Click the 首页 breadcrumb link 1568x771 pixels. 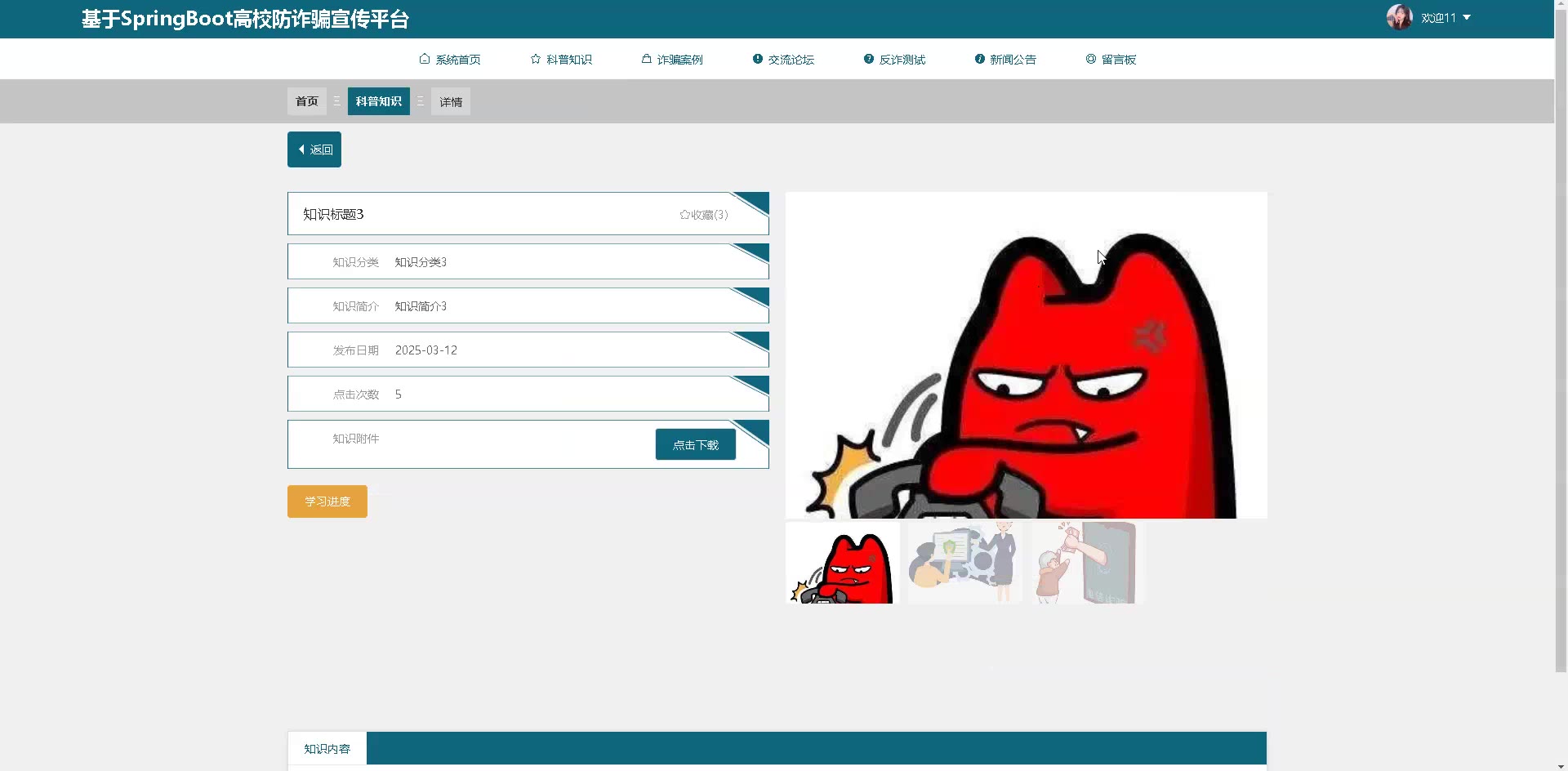coord(307,101)
